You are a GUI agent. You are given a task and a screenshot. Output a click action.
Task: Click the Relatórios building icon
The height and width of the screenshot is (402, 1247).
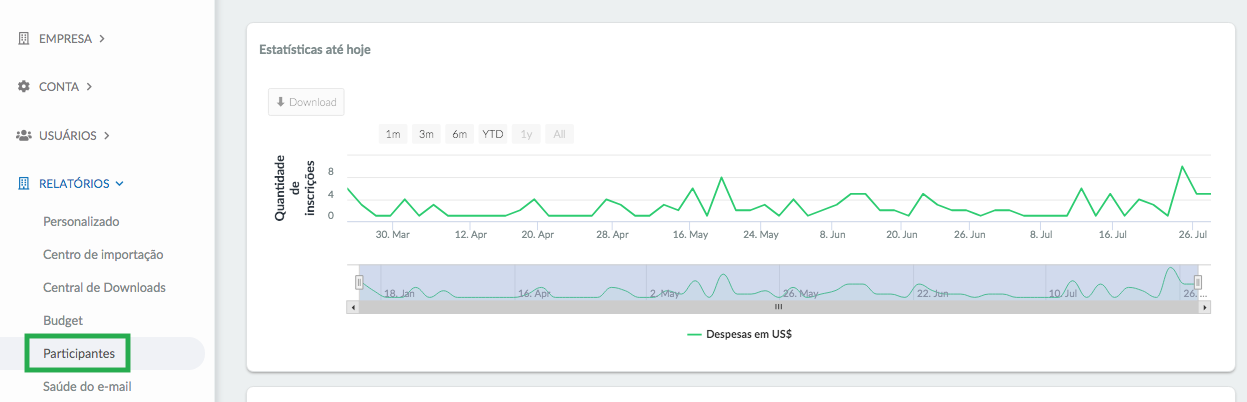pyautogui.click(x=24, y=184)
